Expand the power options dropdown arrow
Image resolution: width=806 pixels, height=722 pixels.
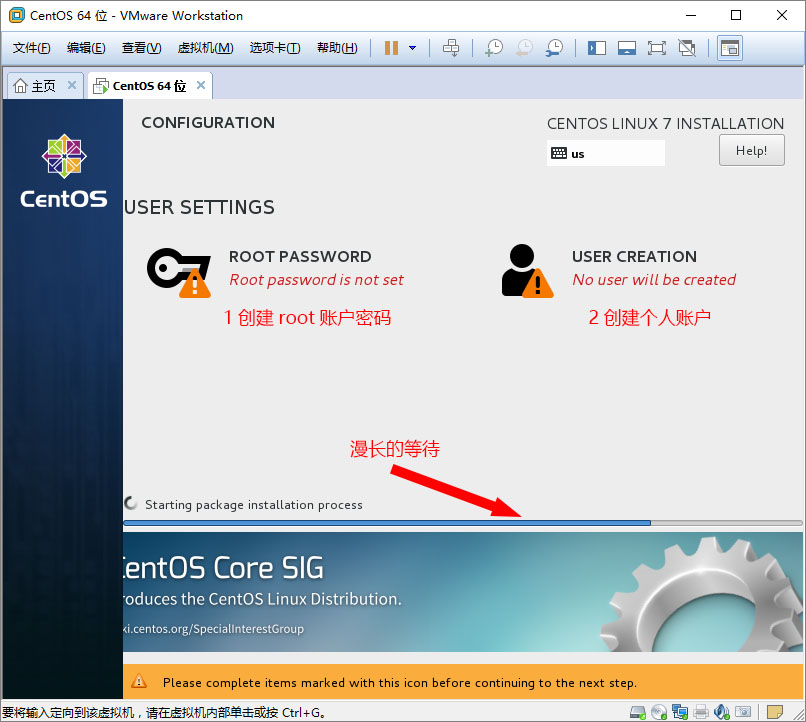[x=412, y=48]
